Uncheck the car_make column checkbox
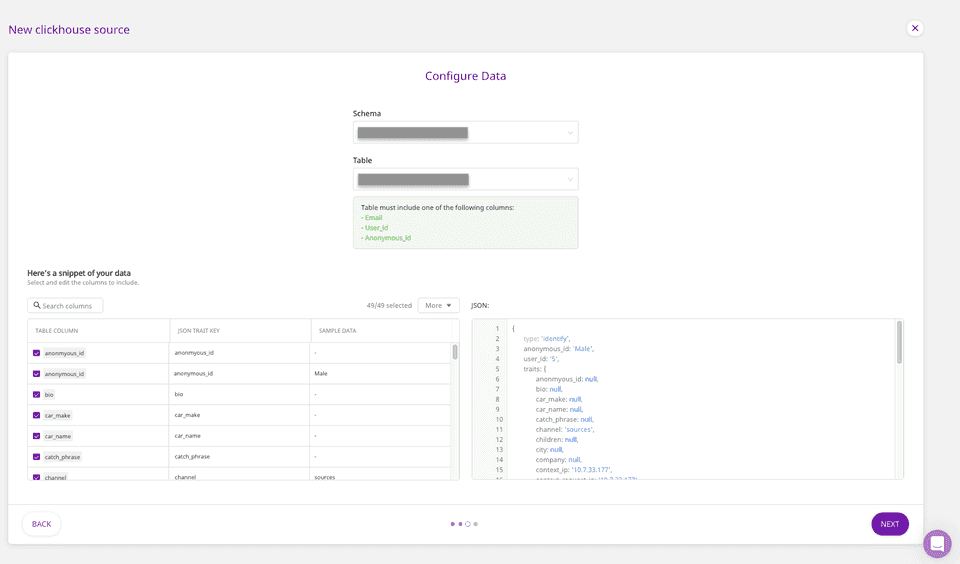 pos(37,415)
